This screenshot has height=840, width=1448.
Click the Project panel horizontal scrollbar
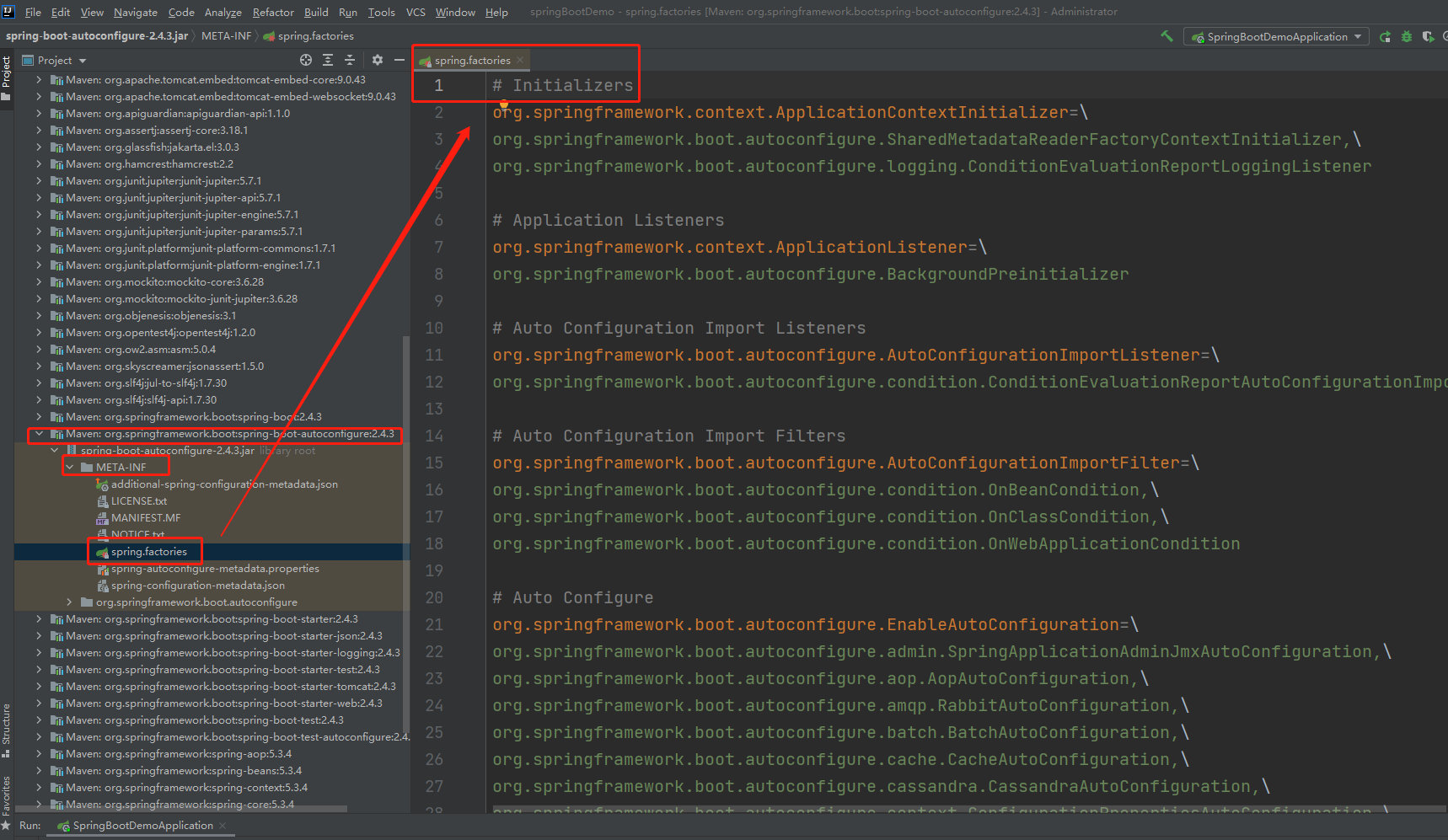[x=181, y=810]
